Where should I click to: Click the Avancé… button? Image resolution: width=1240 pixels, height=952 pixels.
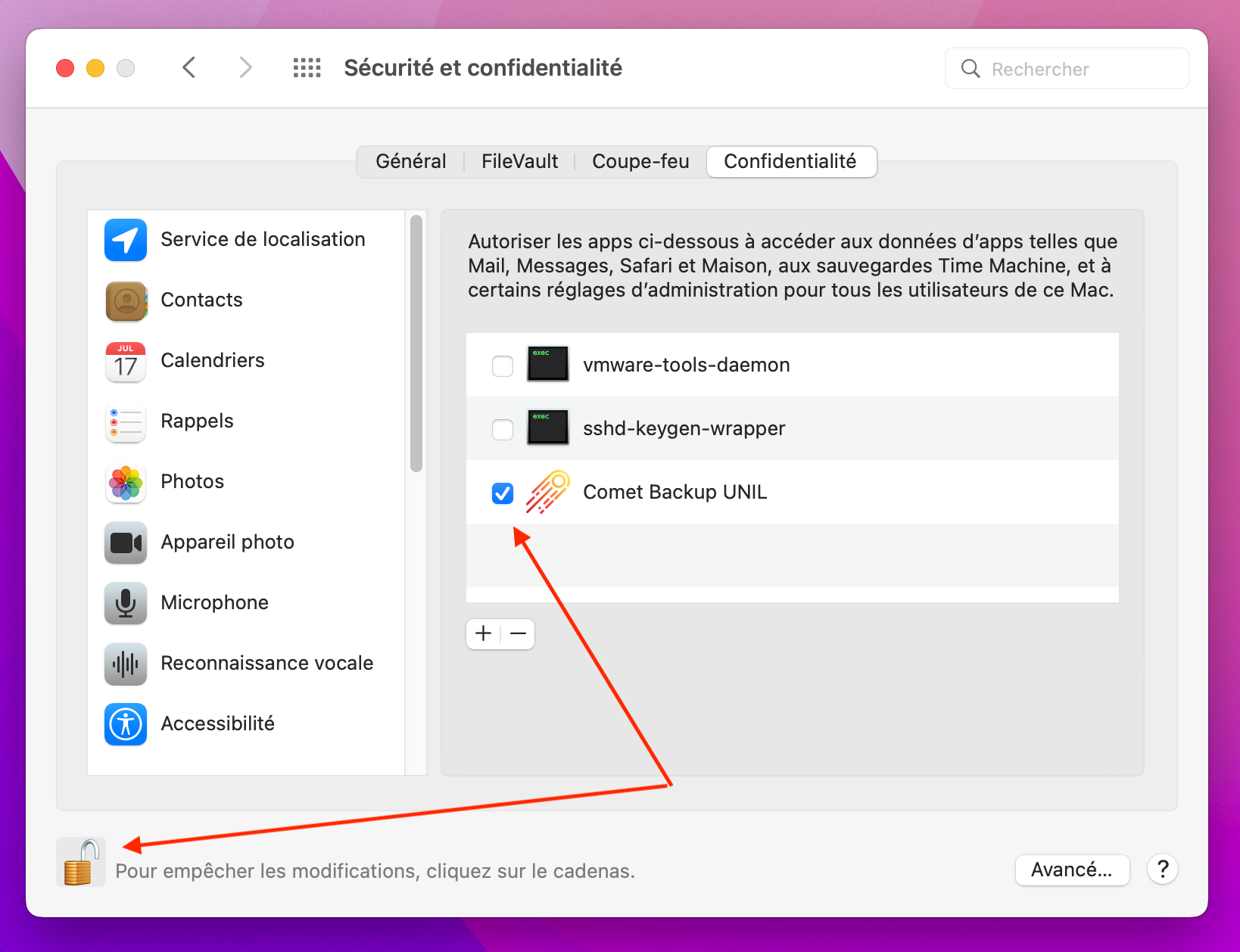tap(1071, 870)
